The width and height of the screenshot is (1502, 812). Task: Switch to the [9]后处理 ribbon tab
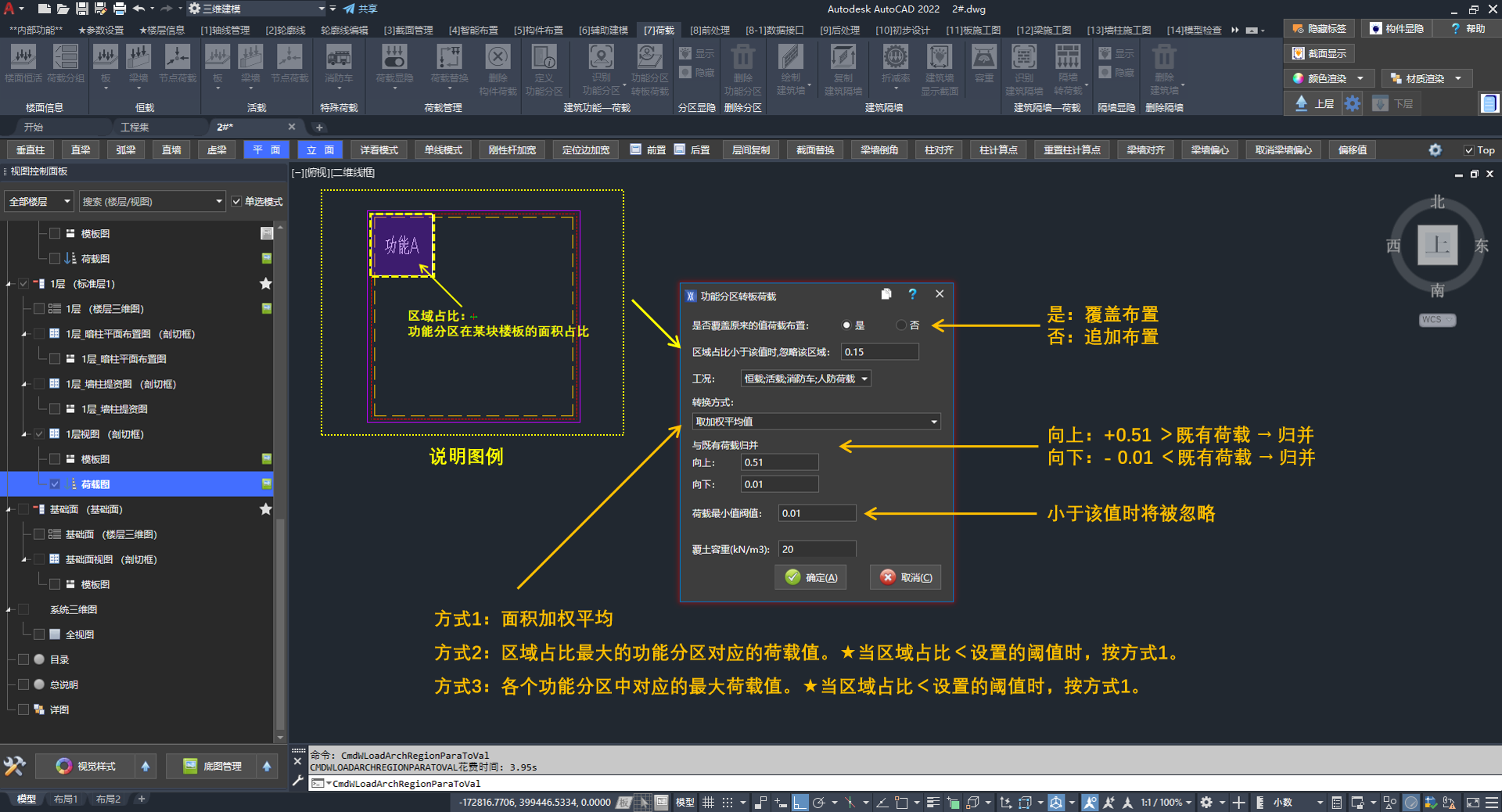[839, 30]
